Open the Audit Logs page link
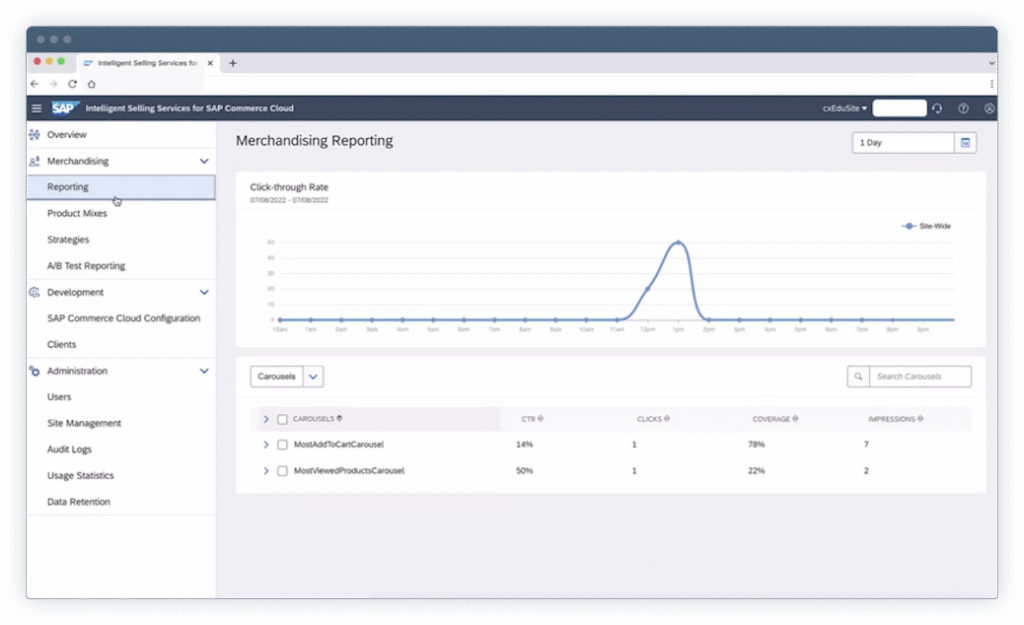Screen dimensions: 1024x625 69,449
